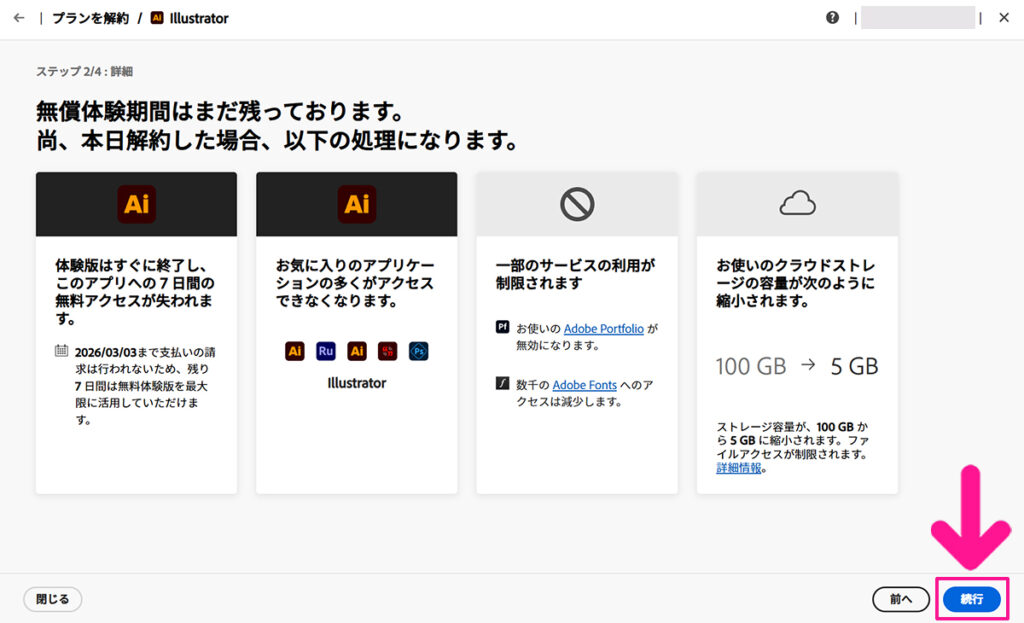Click the calendar icon beside the 2026/03/03 text
The width and height of the screenshot is (1024, 623).
pos(62,351)
